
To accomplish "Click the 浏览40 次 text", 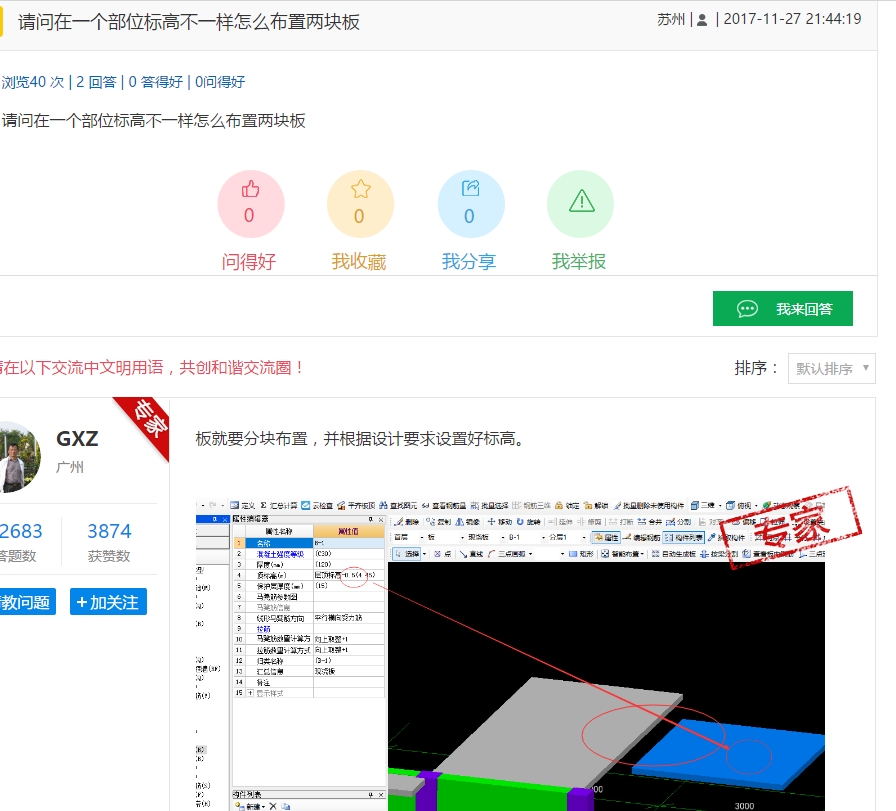I will pyautogui.click(x=33, y=82).
